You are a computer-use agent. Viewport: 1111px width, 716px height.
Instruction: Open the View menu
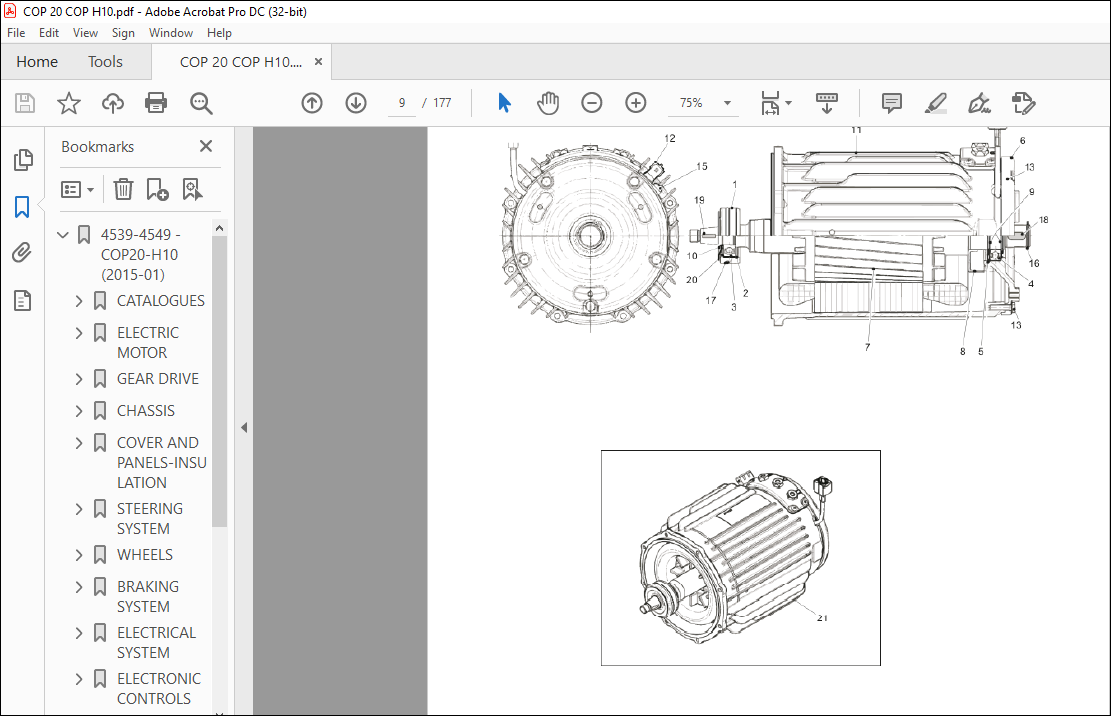(x=85, y=33)
